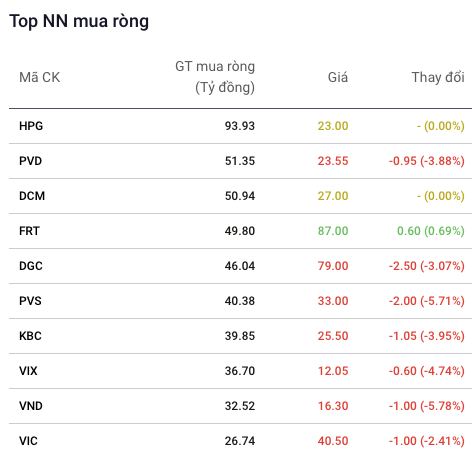472x458 pixels.
Task: Select FRT price 87.00
Action: [333, 231]
